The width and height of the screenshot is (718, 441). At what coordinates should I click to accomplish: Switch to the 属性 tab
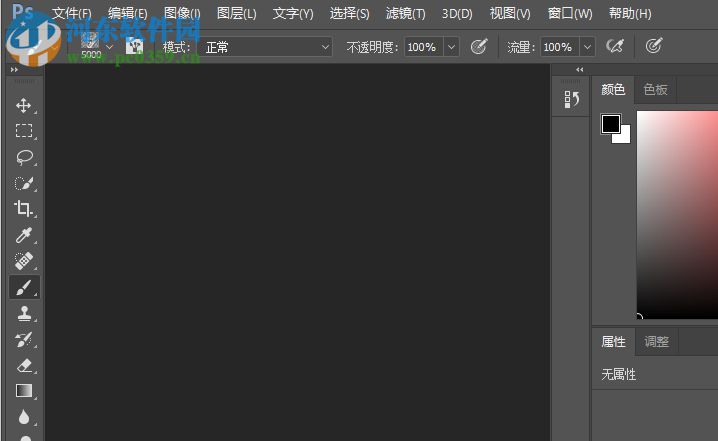pos(613,342)
